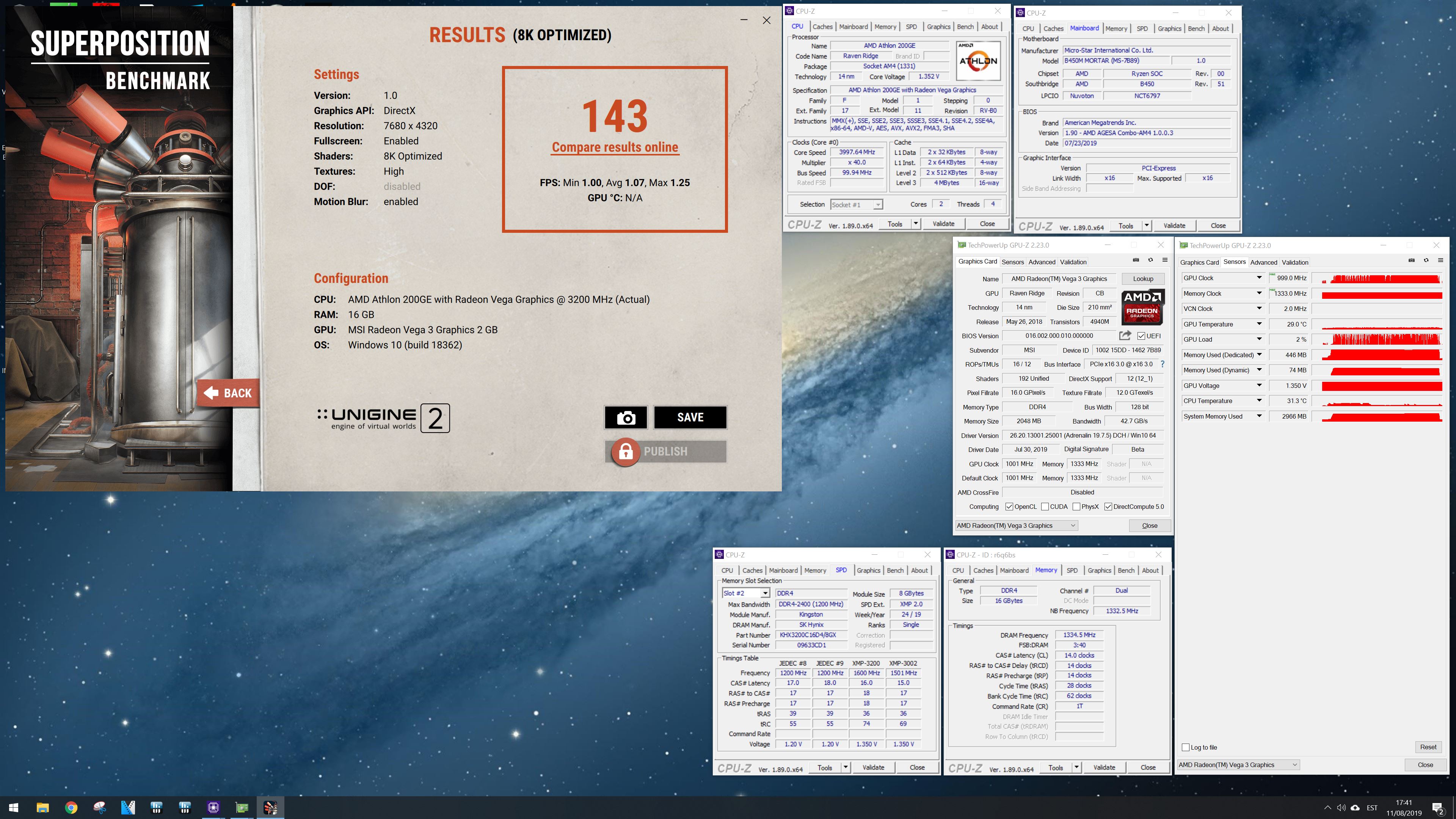The height and width of the screenshot is (819, 1456).
Task: Click the locked Publish button in Superposition
Action: click(666, 452)
